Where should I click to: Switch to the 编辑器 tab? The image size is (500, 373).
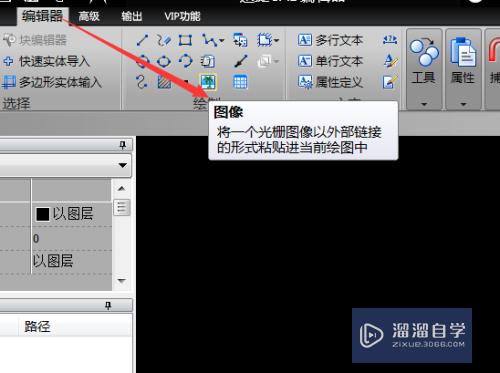tap(43, 16)
